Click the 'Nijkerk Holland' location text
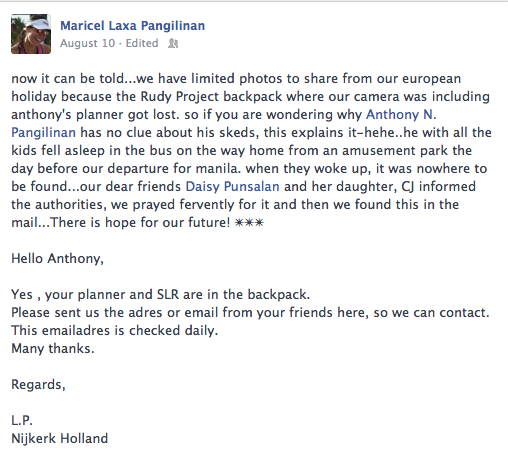 pos(60,439)
